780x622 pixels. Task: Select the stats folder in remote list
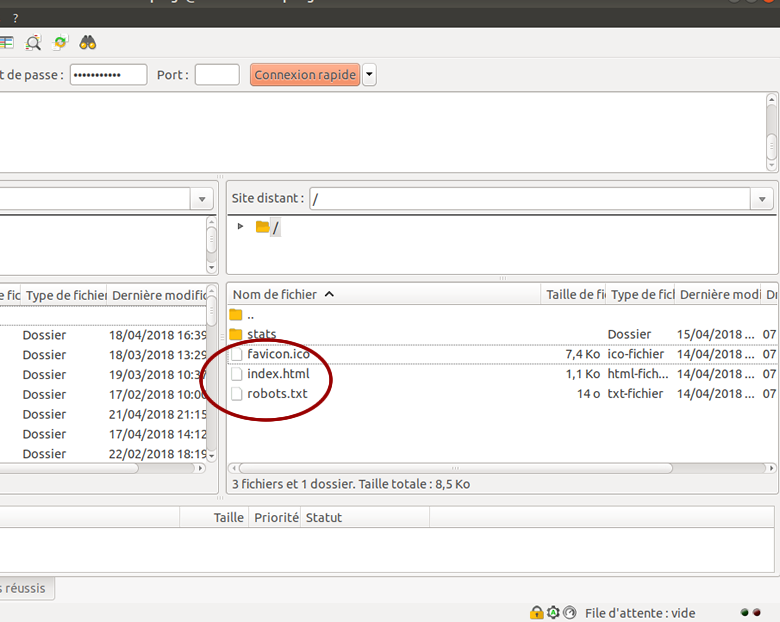262,334
